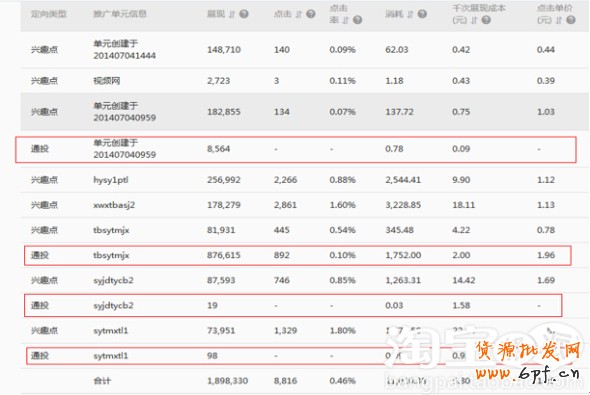Screen dimensions: 590x395
Task: Open the hysy1ptl promotion unit
Action: (x=111, y=180)
